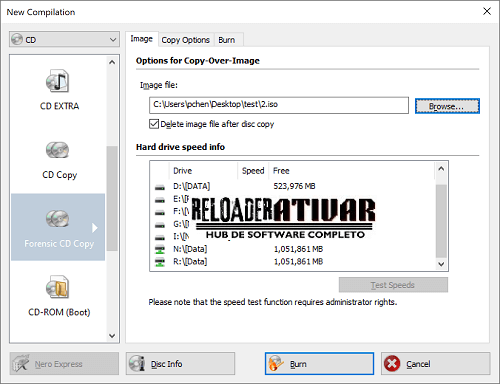
Task: Click the I: drive icon in list
Action: point(160,237)
